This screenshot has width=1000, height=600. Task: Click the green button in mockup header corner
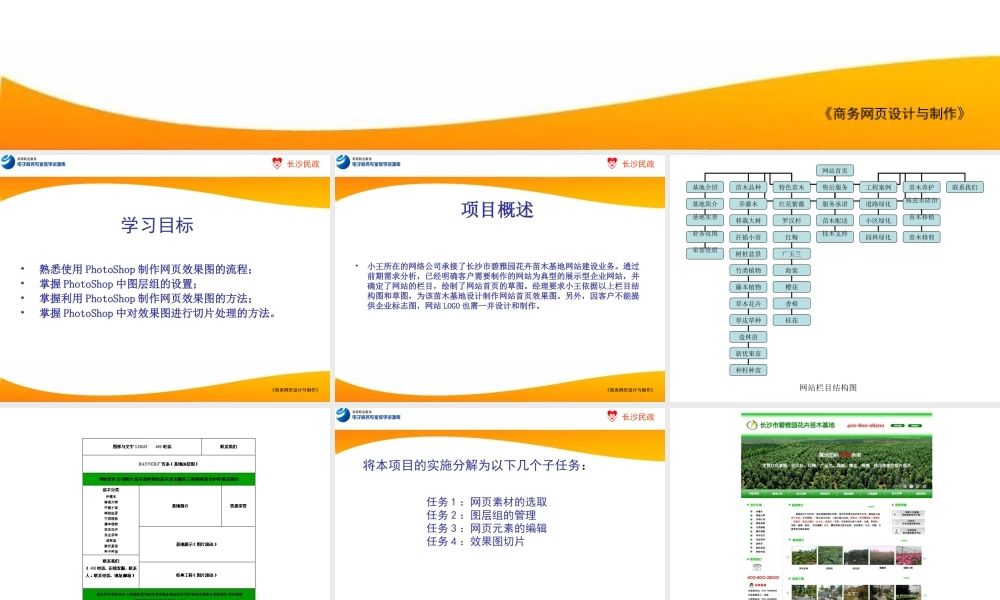click(914, 425)
